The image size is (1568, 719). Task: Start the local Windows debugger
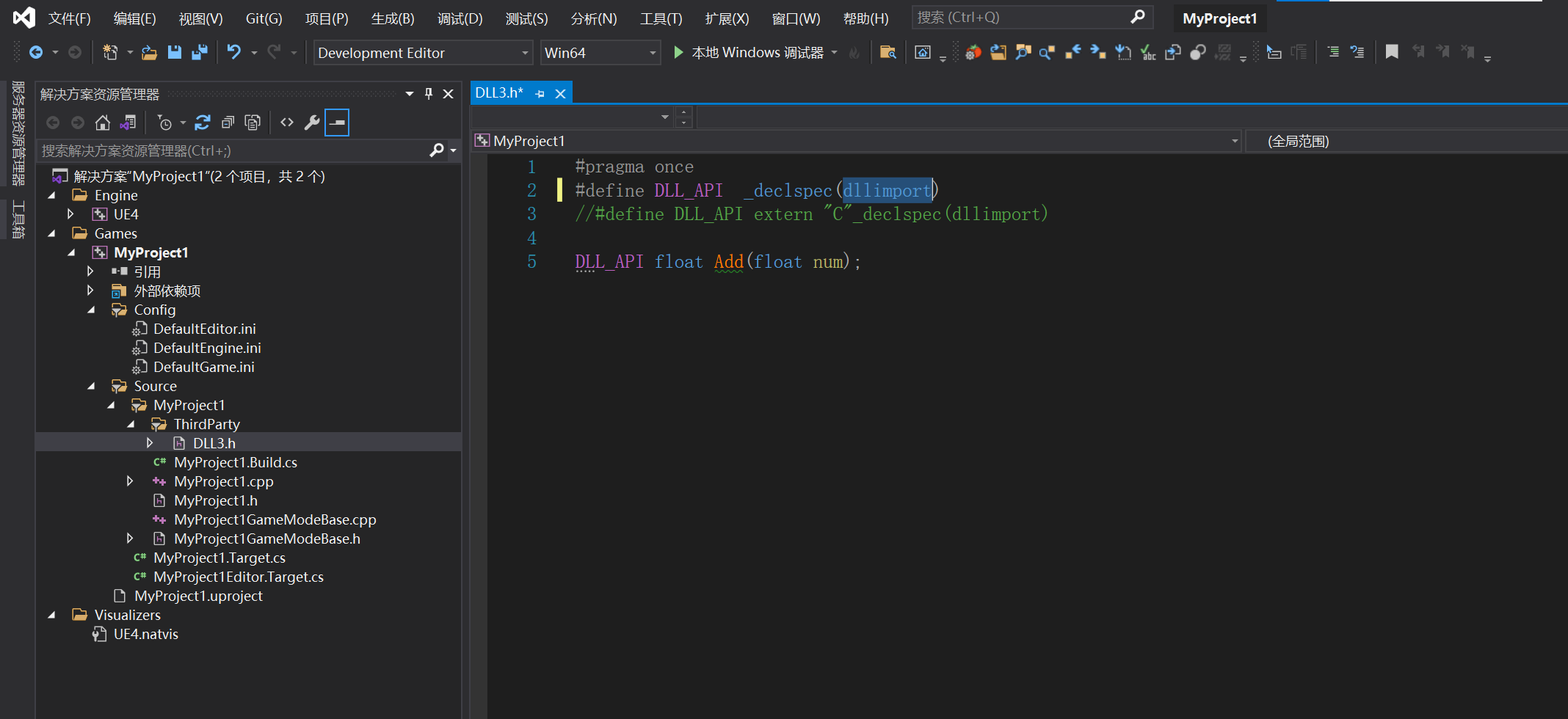pos(749,52)
